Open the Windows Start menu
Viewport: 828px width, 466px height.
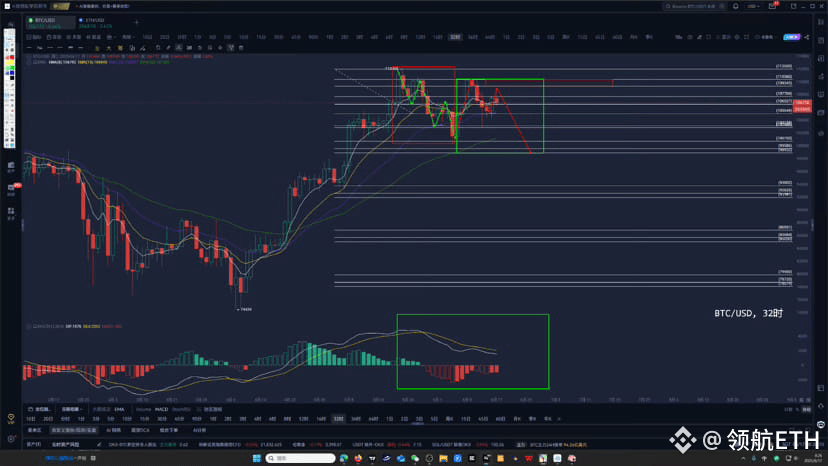257,458
